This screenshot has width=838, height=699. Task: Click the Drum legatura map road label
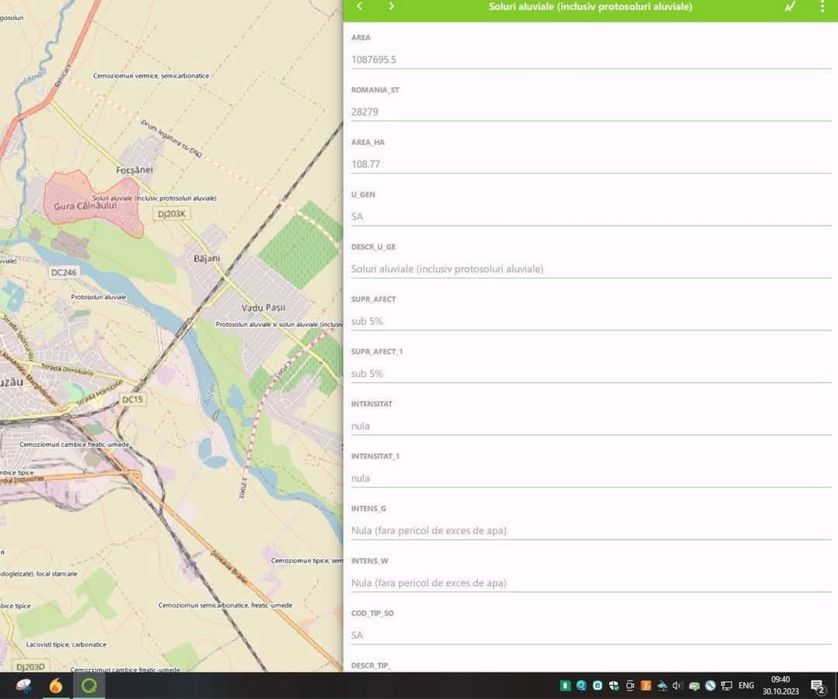click(172, 138)
